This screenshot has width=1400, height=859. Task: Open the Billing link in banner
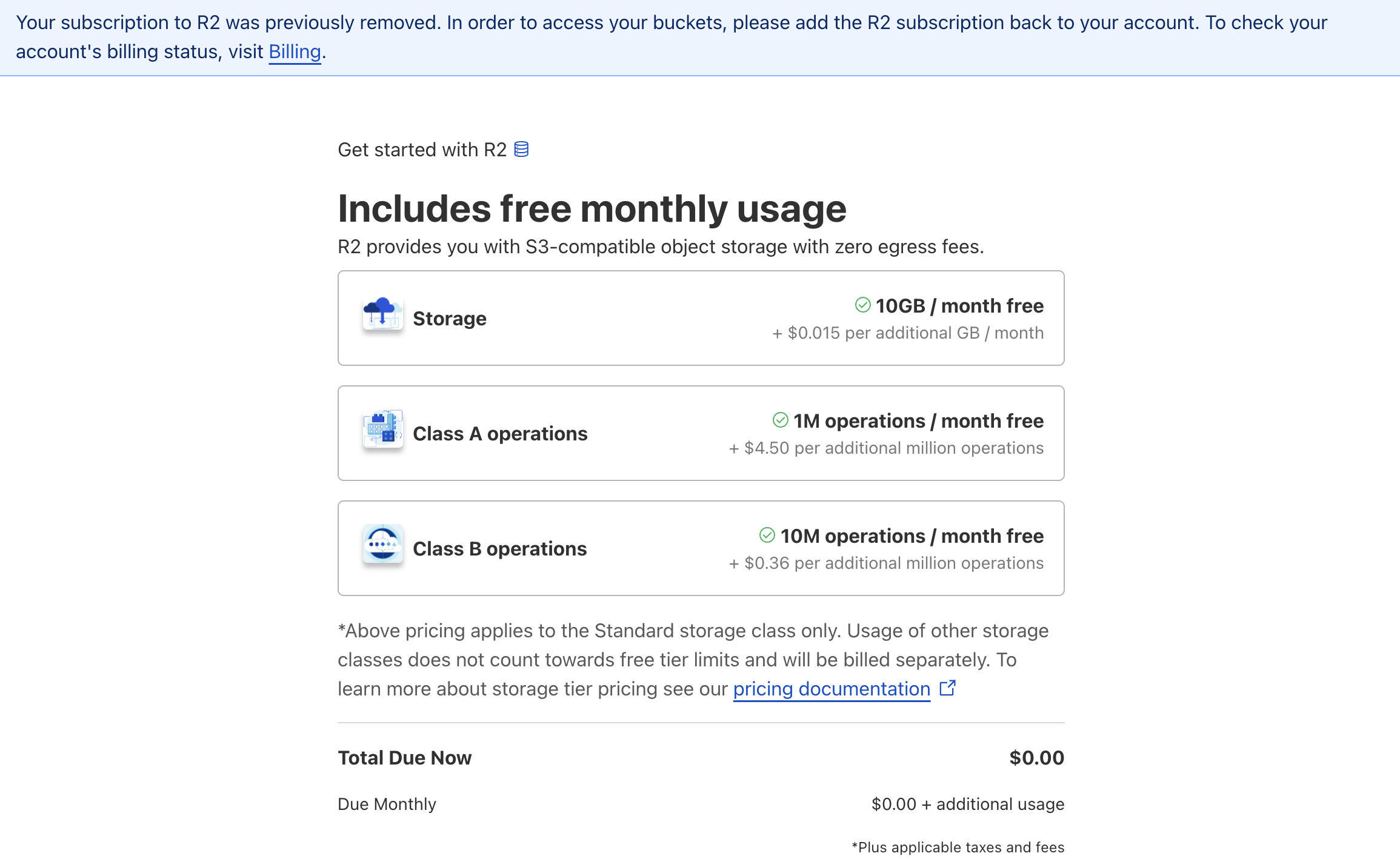click(x=295, y=52)
